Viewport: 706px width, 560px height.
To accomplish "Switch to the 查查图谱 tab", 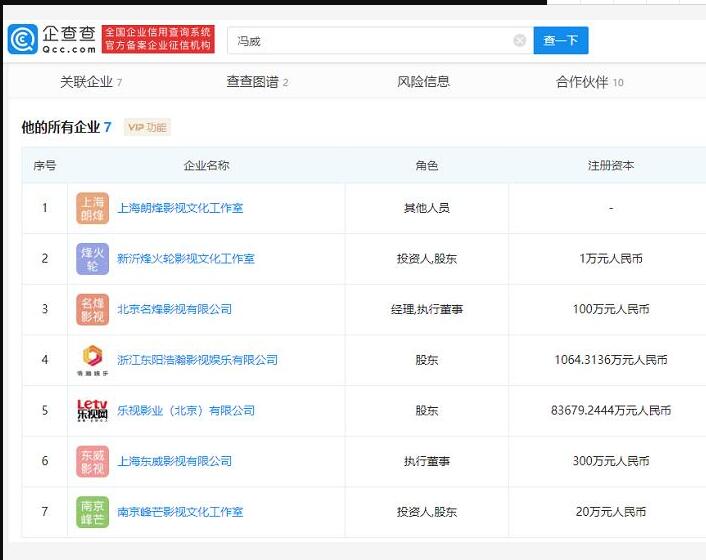I will 257,82.
